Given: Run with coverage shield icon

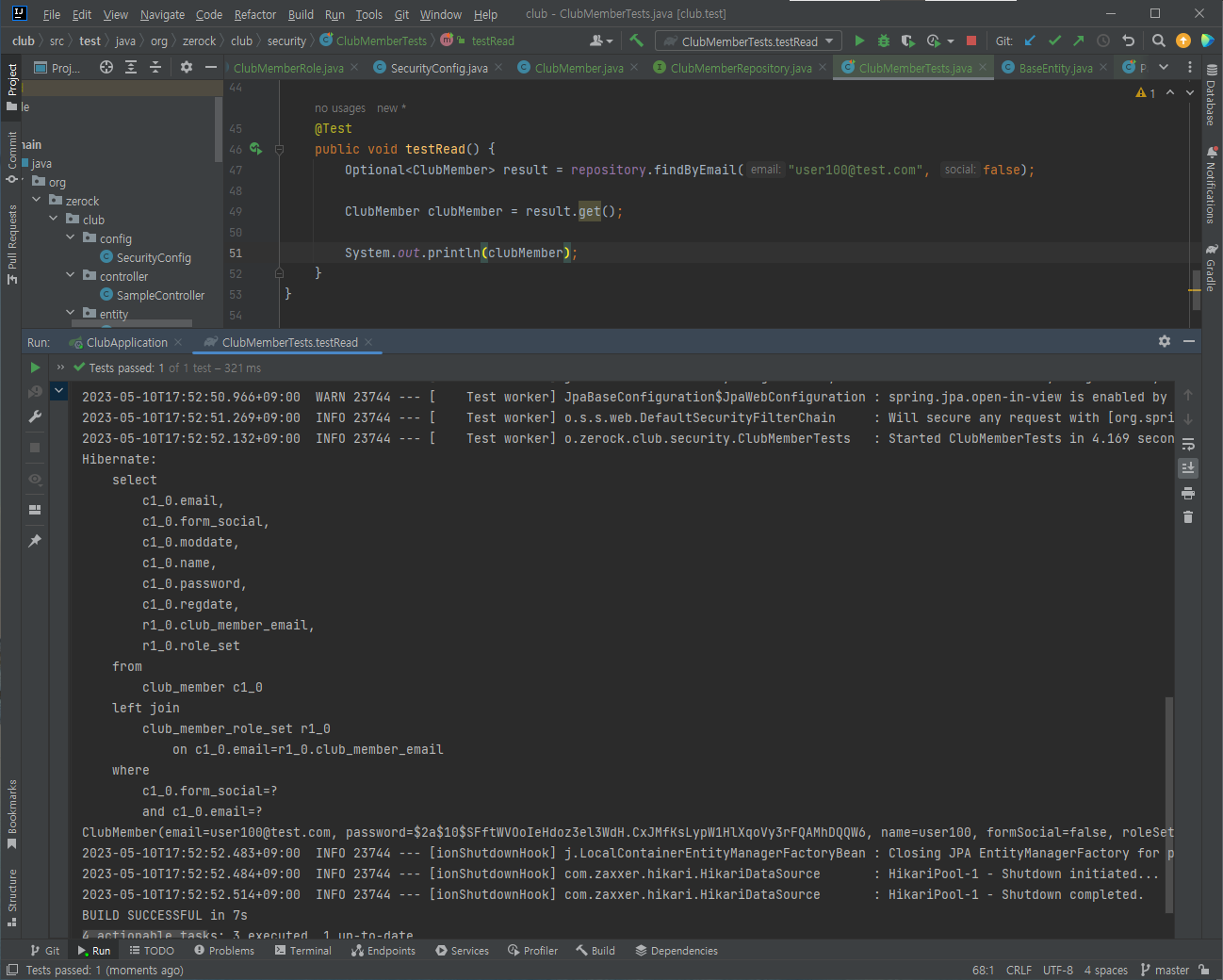Looking at the screenshot, I should tap(908, 41).
